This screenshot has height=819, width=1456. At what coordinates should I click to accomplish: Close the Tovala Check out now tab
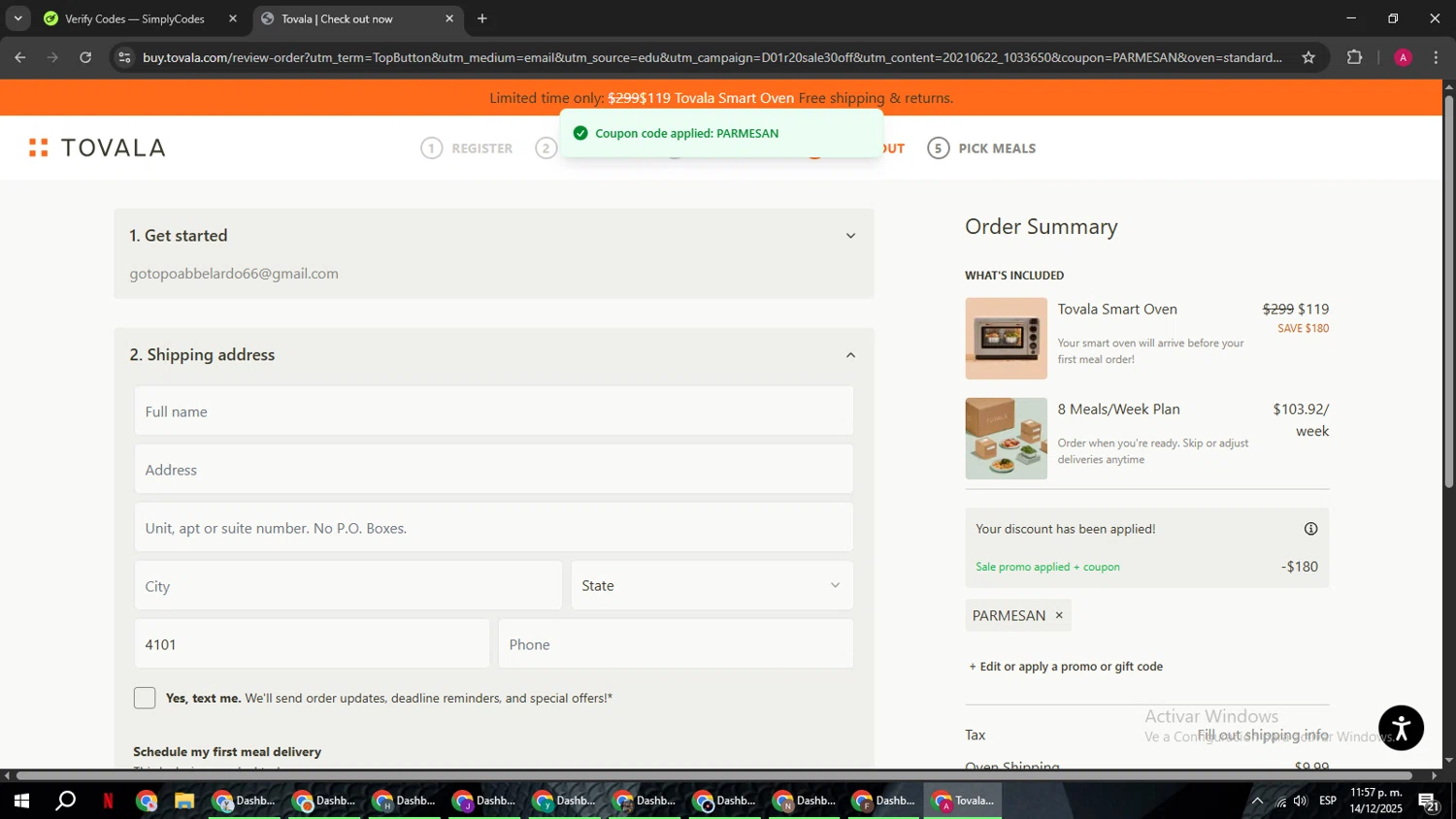(x=449, y=18)
